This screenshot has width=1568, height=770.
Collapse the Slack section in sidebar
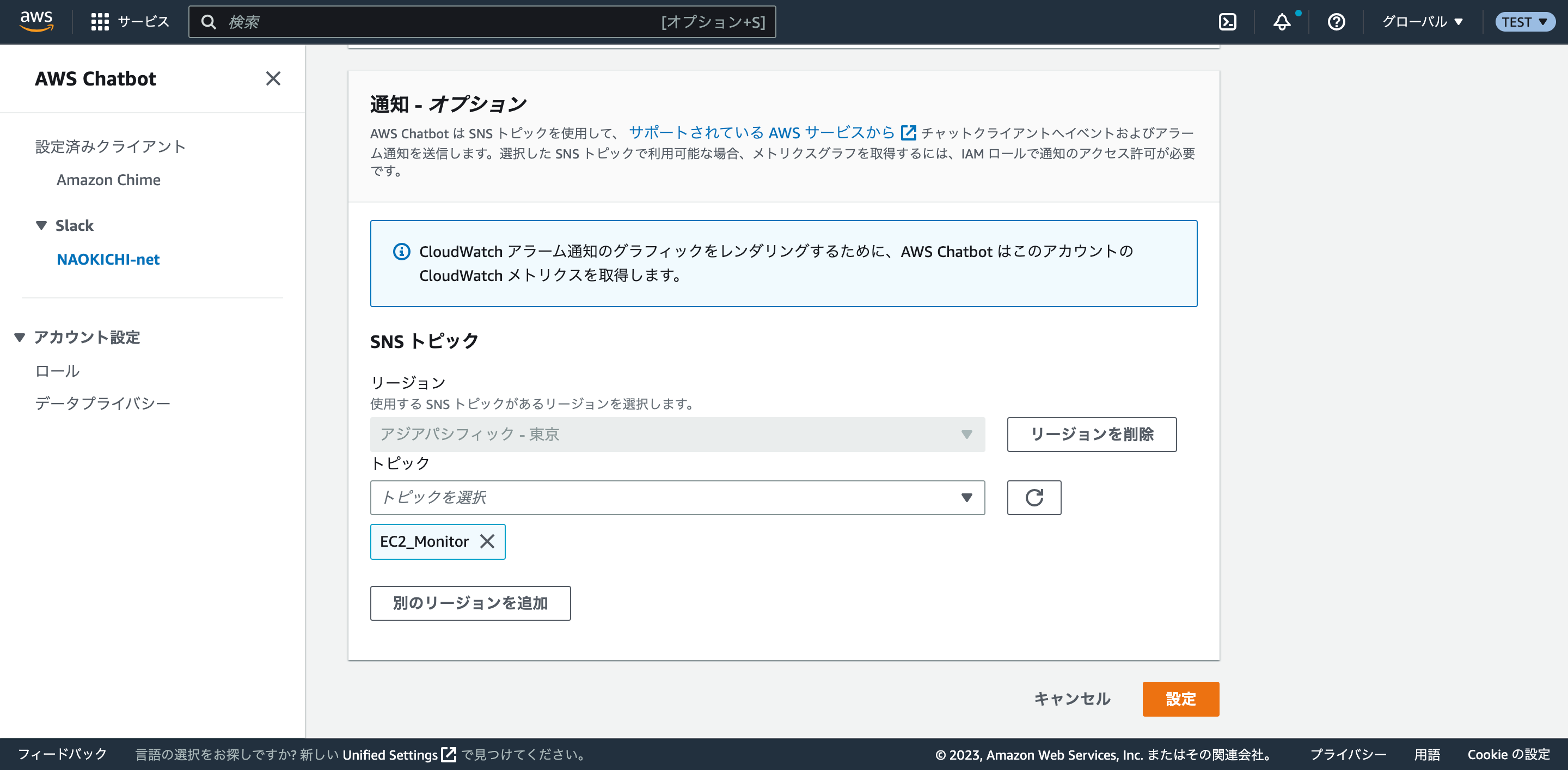pos(41,224)
